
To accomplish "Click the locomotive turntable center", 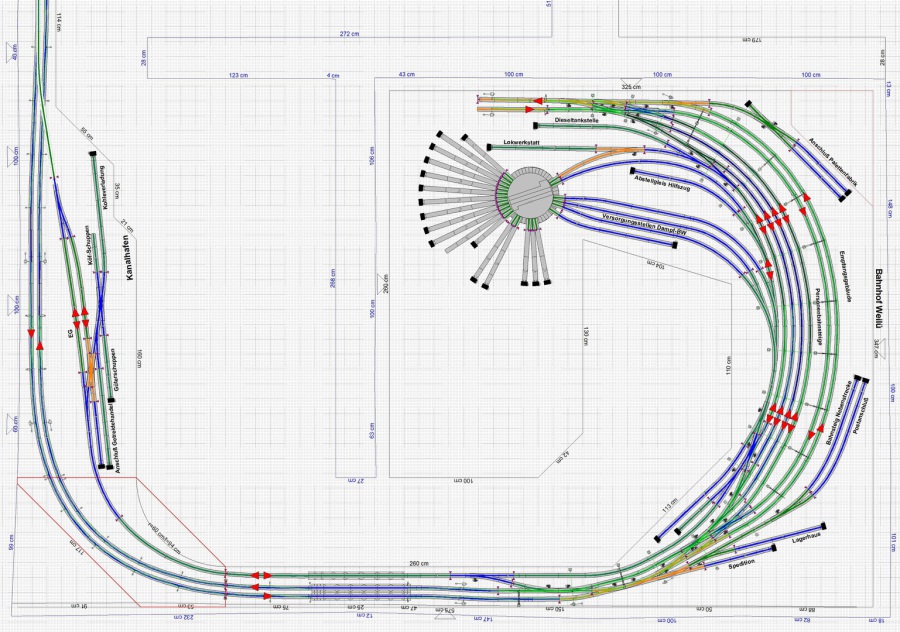I will tap(527, 192).
